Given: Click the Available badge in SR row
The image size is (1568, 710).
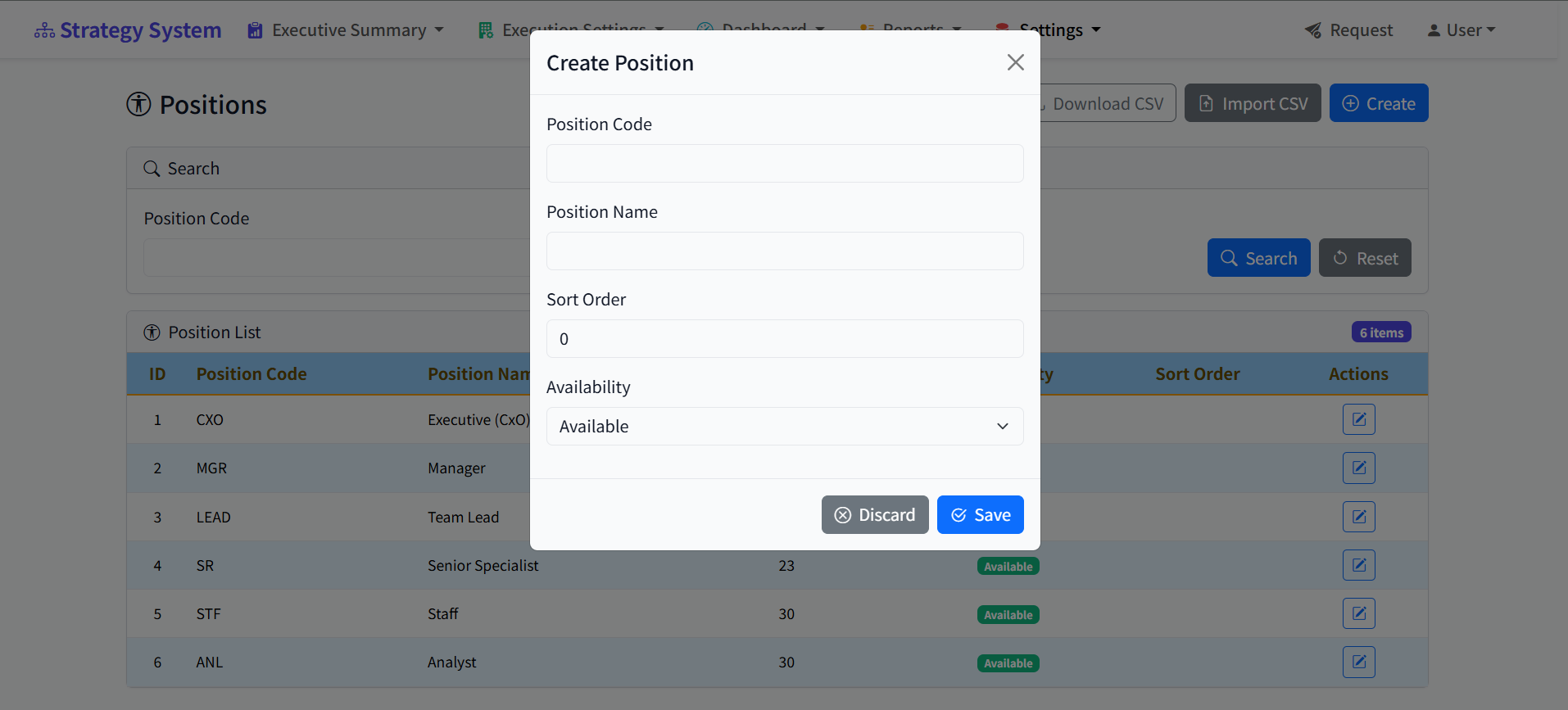Looking at the screenshot, I should pos(1008,566).
